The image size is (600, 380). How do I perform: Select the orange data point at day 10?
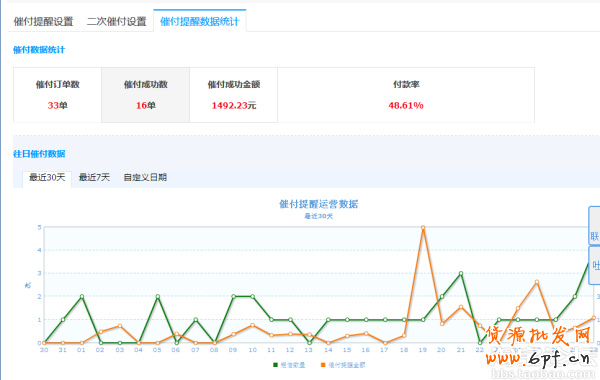click(253, 325)
